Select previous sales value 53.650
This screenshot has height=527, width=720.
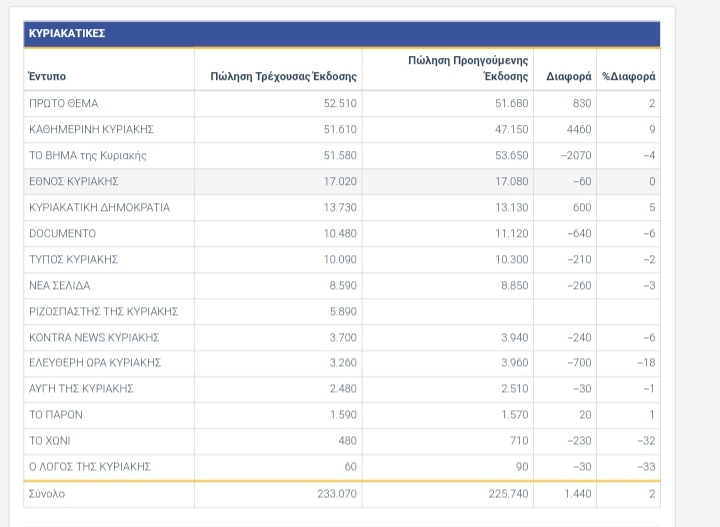point(512,156)
